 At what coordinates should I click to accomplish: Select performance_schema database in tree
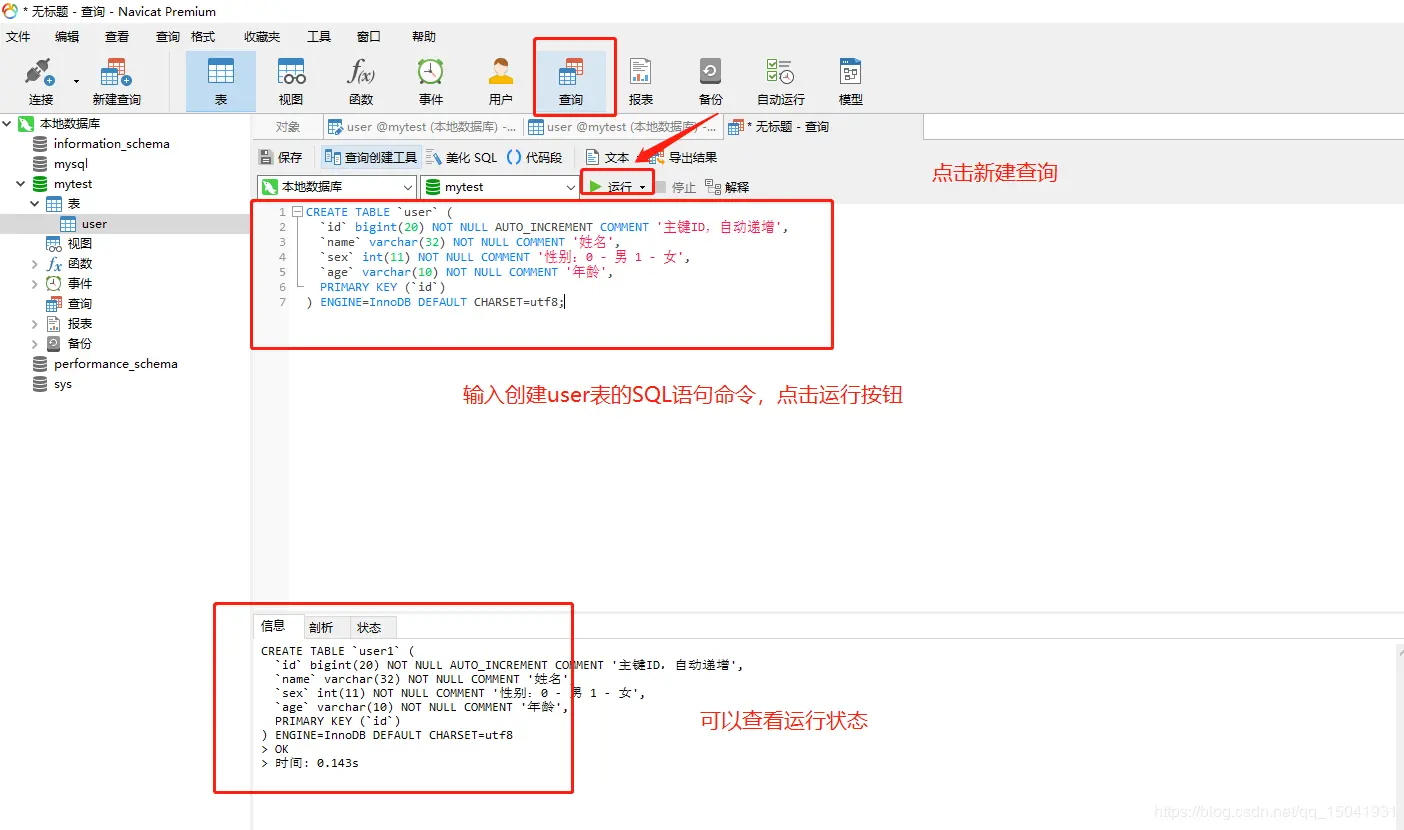116,364
